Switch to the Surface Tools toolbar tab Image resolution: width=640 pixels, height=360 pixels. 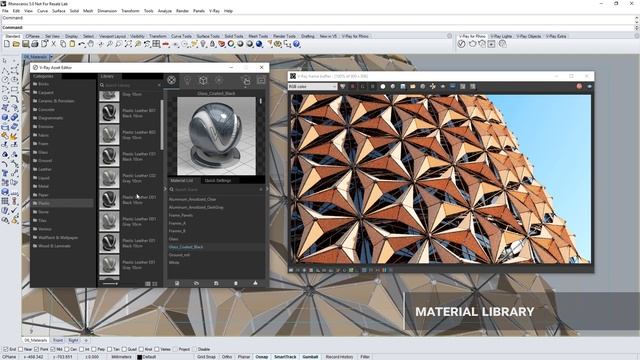(208, 36)
